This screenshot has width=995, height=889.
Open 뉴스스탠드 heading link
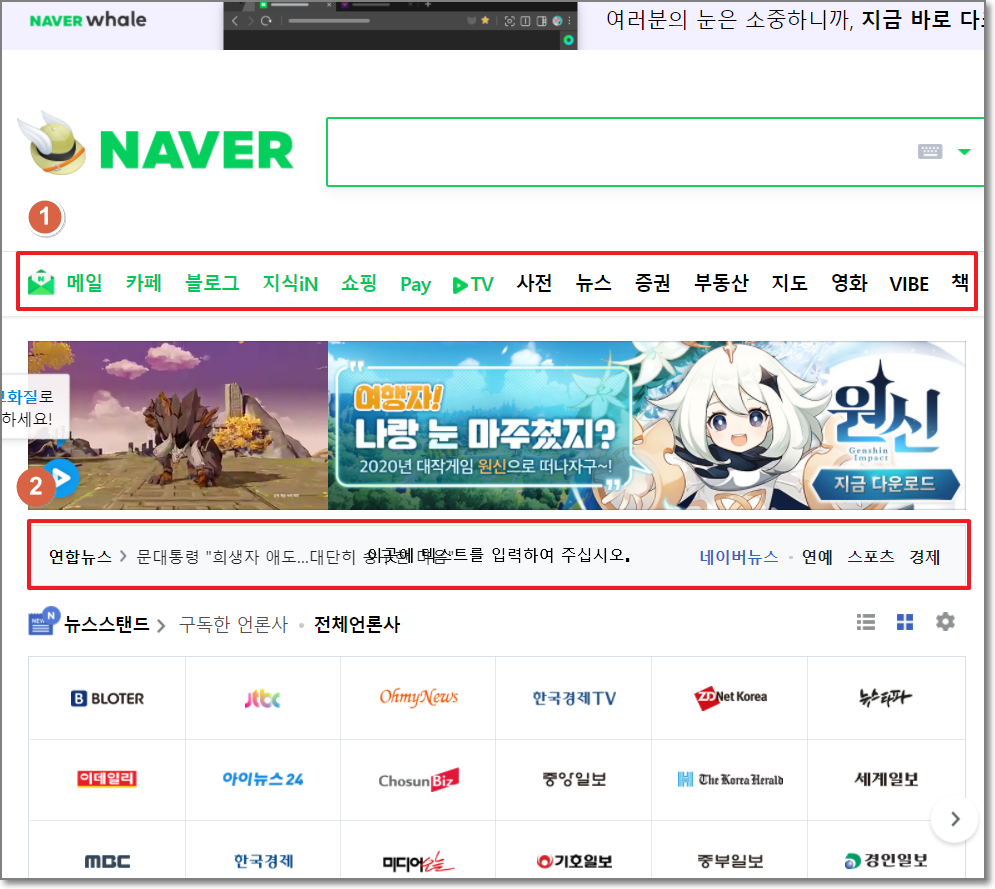click(x=107, y=624)
